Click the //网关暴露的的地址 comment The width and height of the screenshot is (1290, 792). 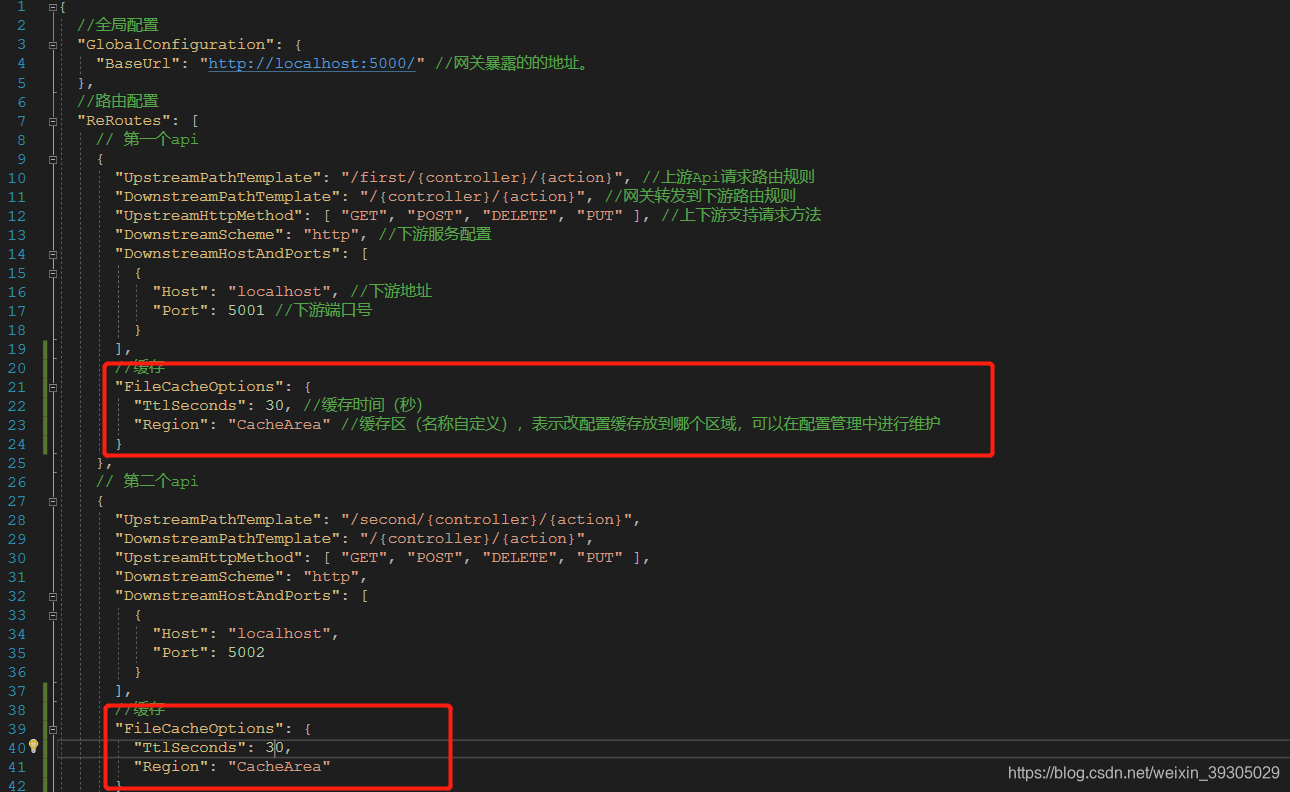511,63
